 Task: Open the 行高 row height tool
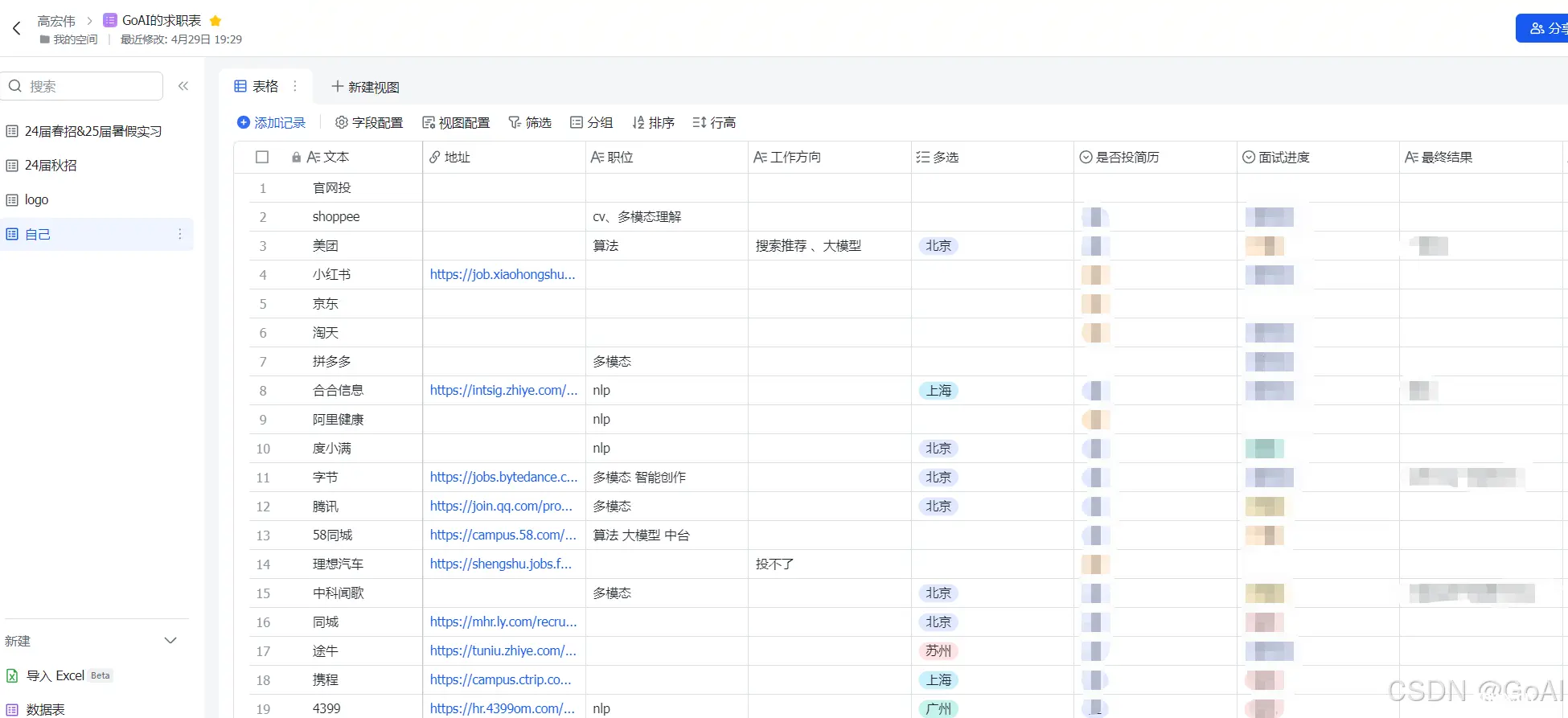tap(714, 122)
